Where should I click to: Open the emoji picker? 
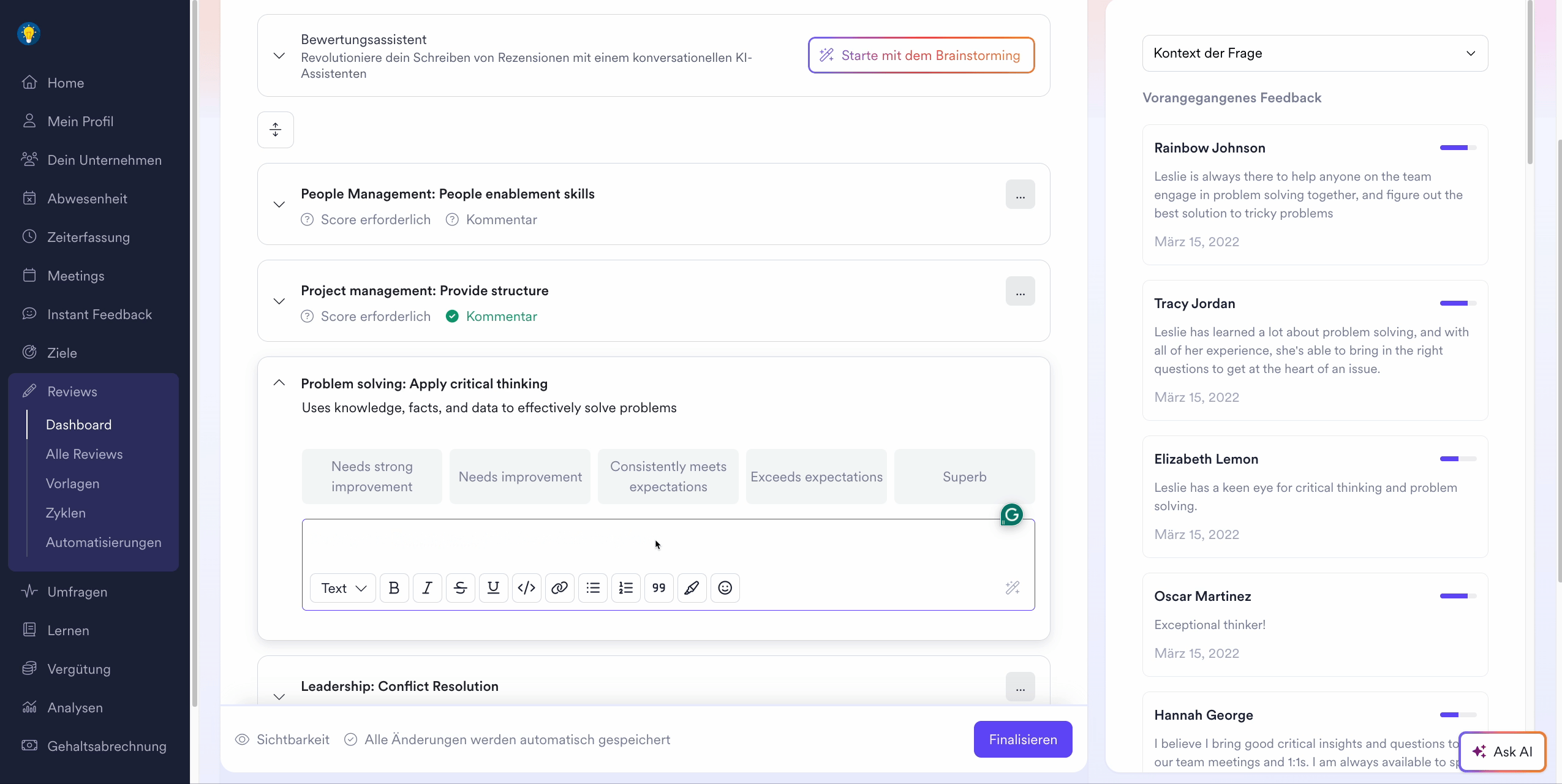[x=725, y=588]
